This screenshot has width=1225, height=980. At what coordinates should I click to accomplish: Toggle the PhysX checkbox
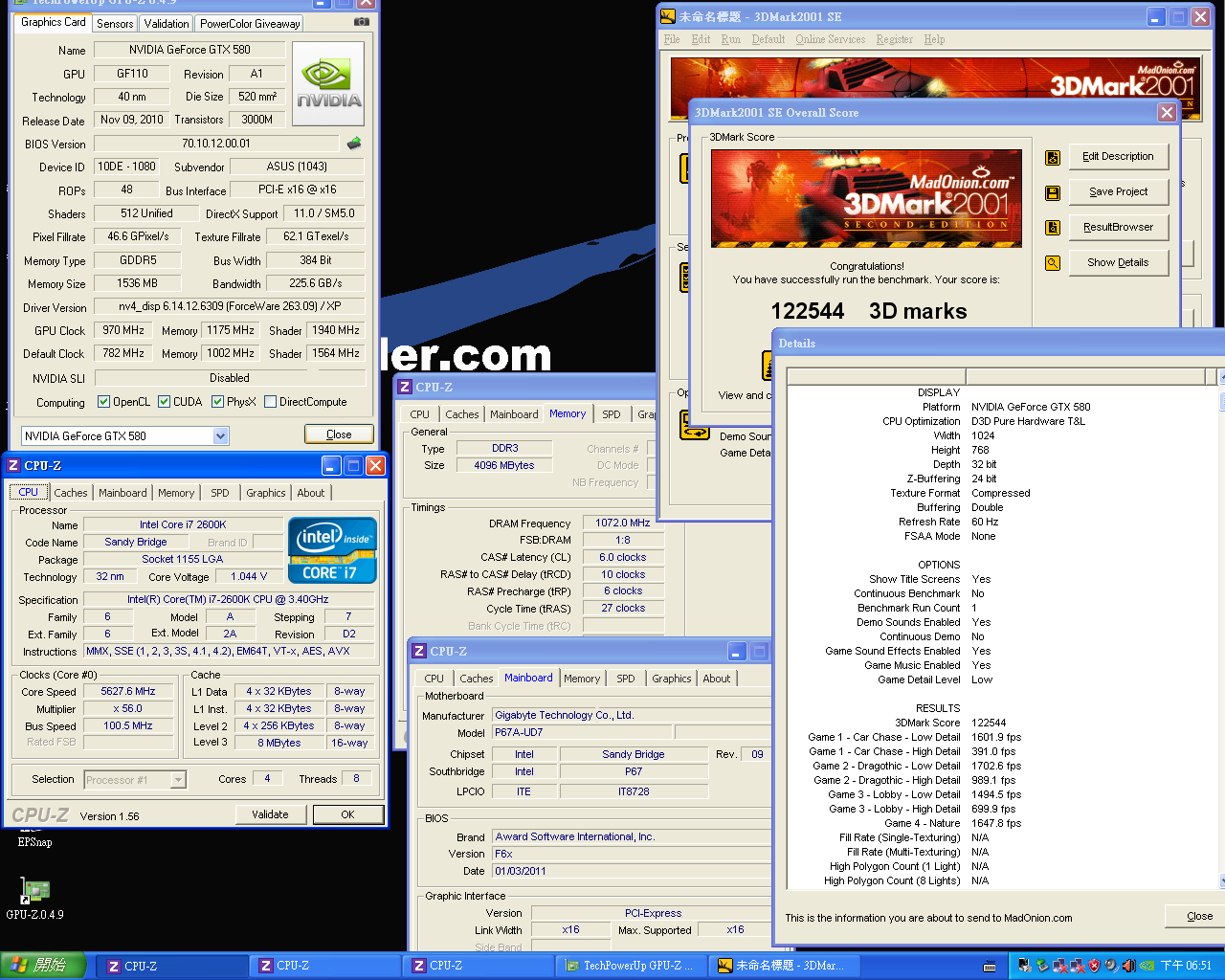217,402
